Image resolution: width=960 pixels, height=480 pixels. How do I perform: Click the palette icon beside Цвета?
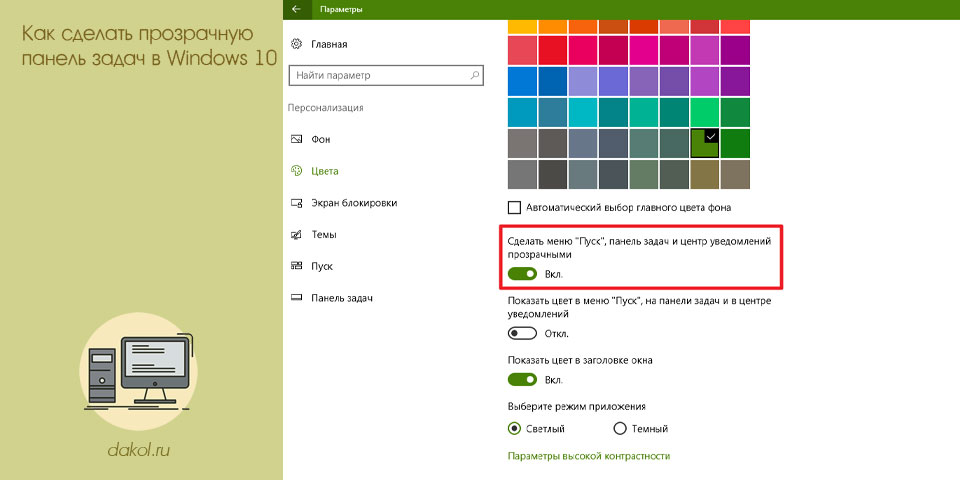[297, 171]
